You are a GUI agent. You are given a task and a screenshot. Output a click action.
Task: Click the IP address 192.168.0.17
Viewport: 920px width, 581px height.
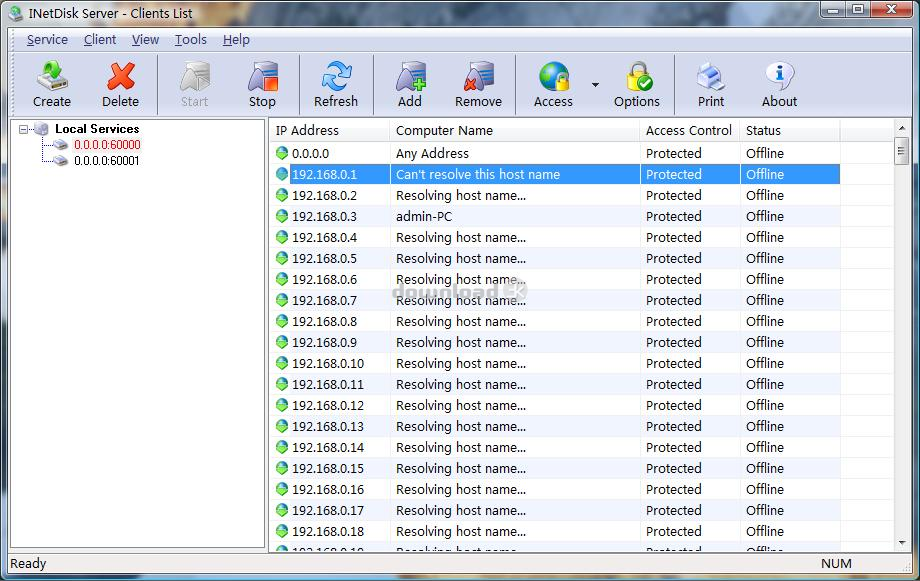328,511
